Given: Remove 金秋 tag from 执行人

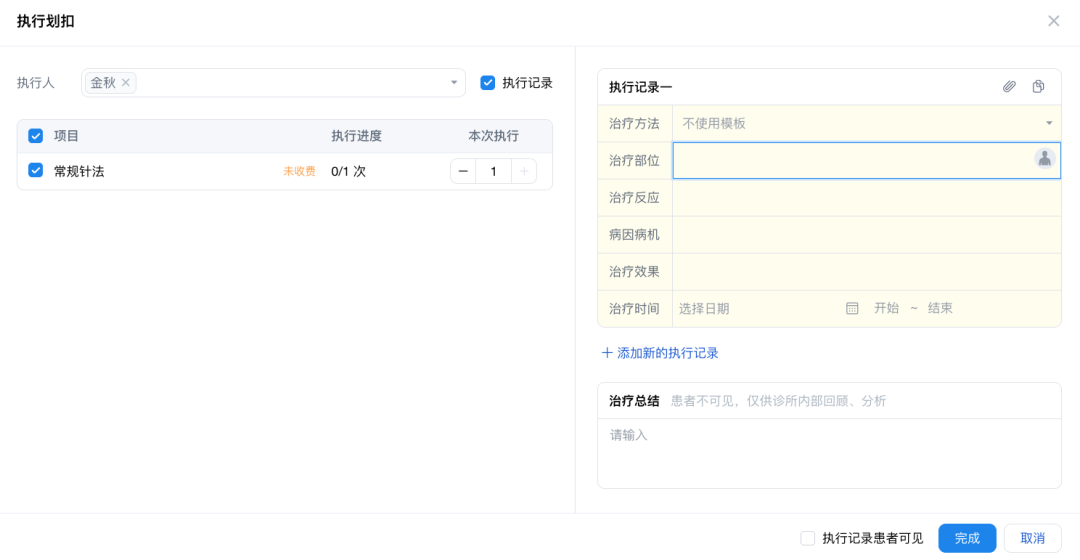Looking at the screenshot, I should 126,83.
